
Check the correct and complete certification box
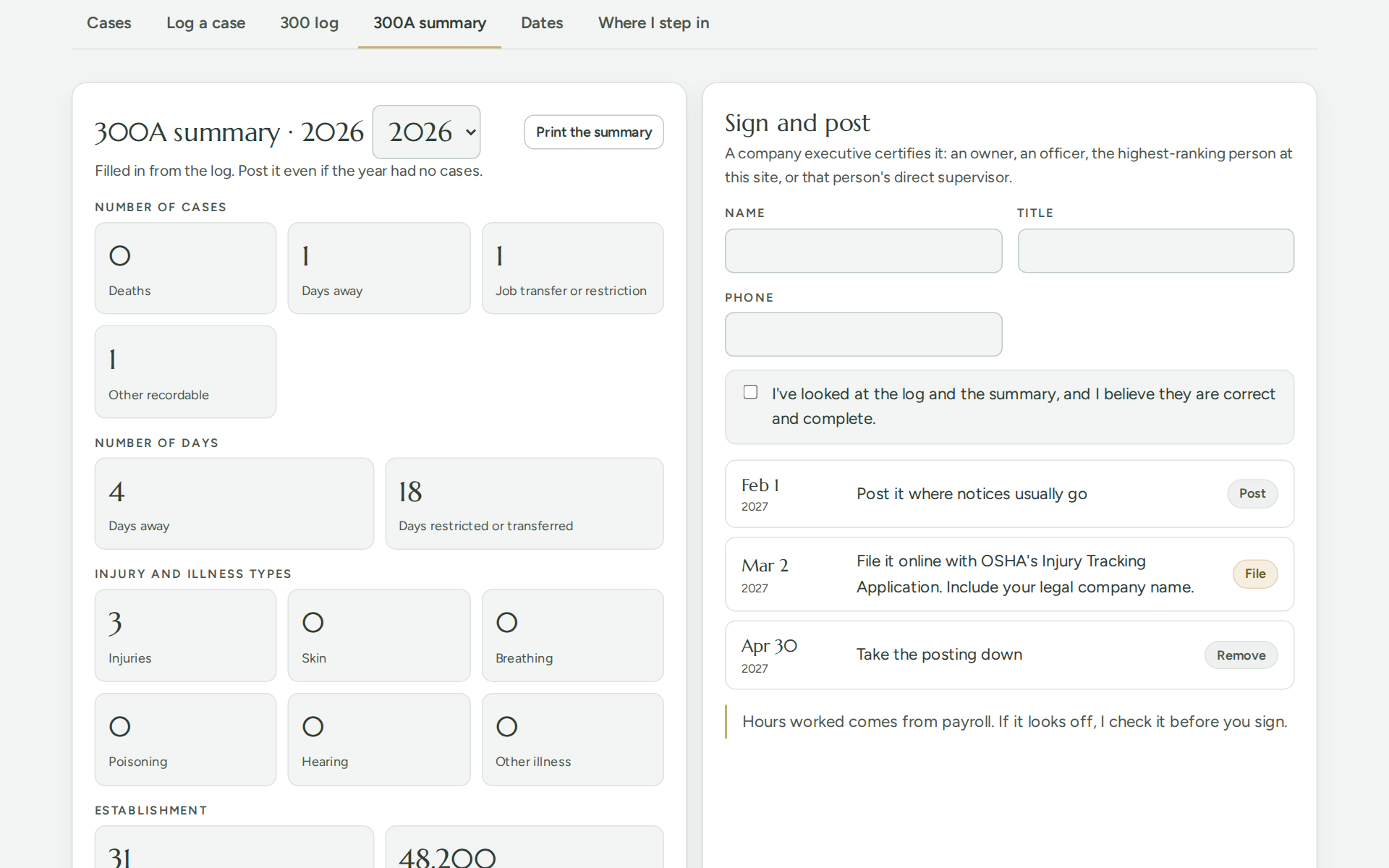point(750,392)
